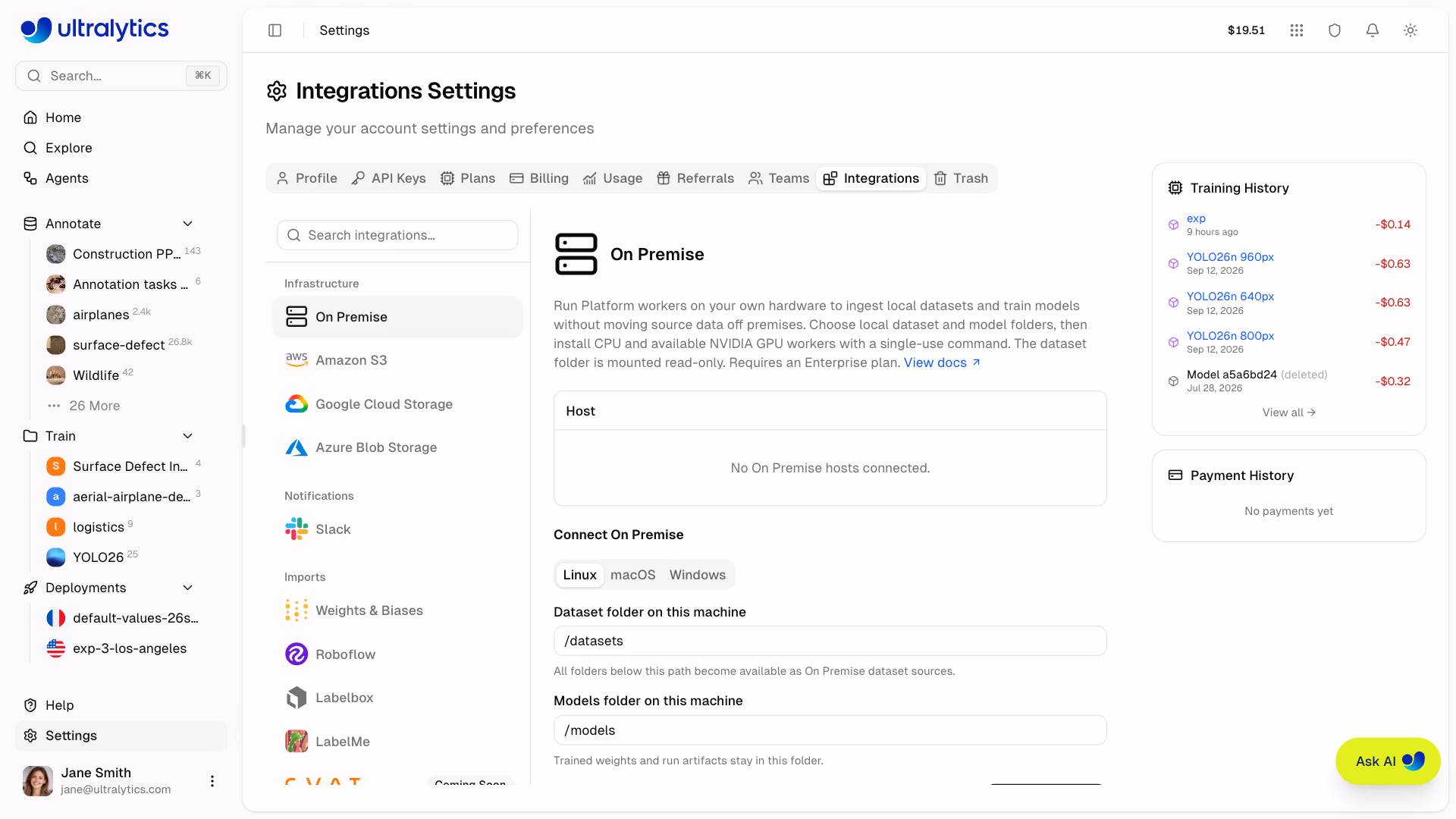Open the main Search box

pos(121,76)
